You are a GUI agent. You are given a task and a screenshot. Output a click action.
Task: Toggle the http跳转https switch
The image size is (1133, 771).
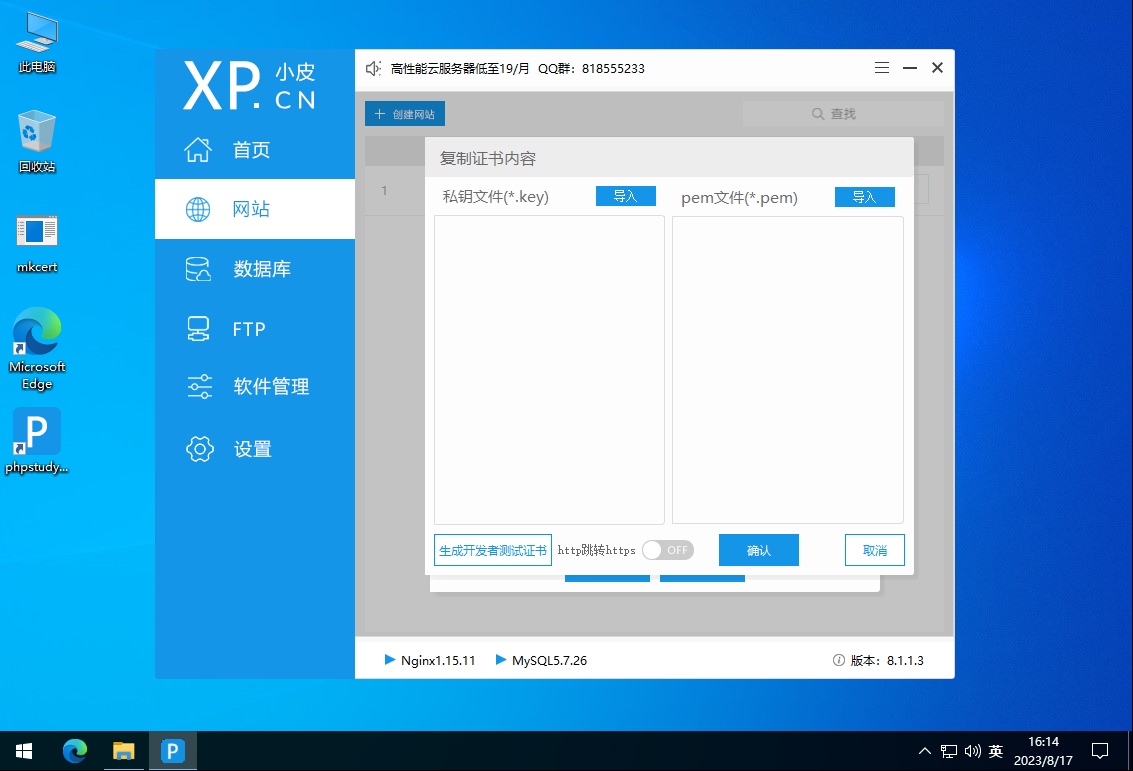click(x=668, y=551)
